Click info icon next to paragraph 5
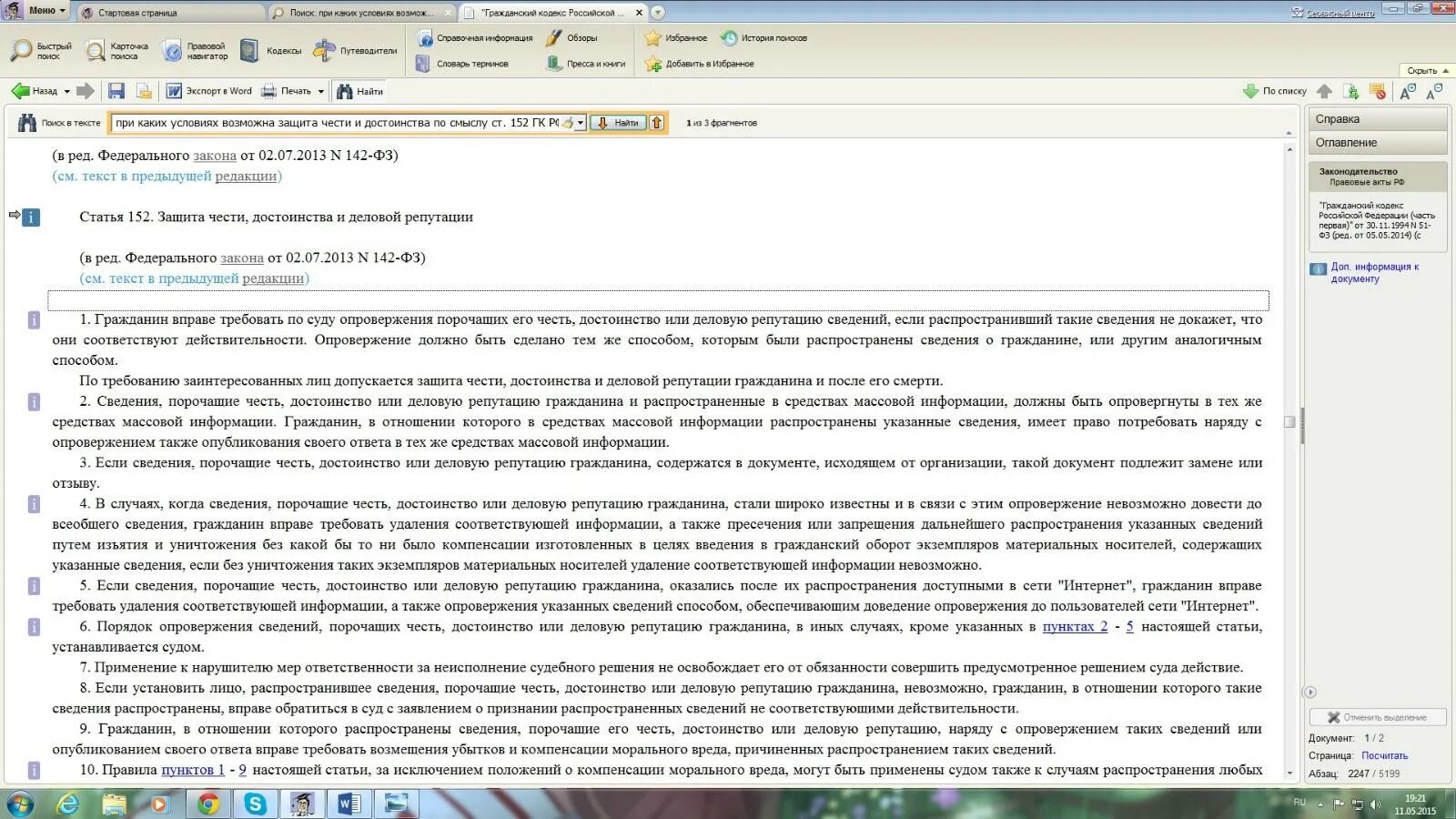 tap(34, 585)
